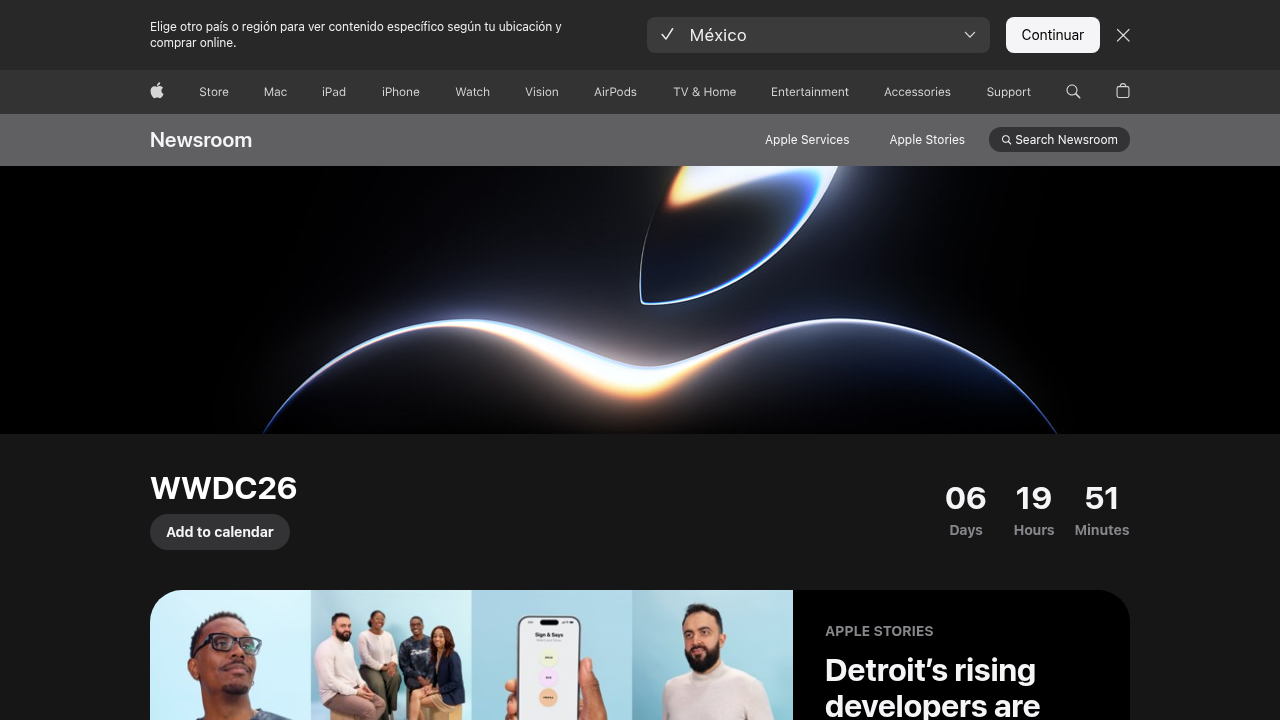Open the Entertainment menu
Viewport: 1280px width, 720px height.
click(810, 92)
